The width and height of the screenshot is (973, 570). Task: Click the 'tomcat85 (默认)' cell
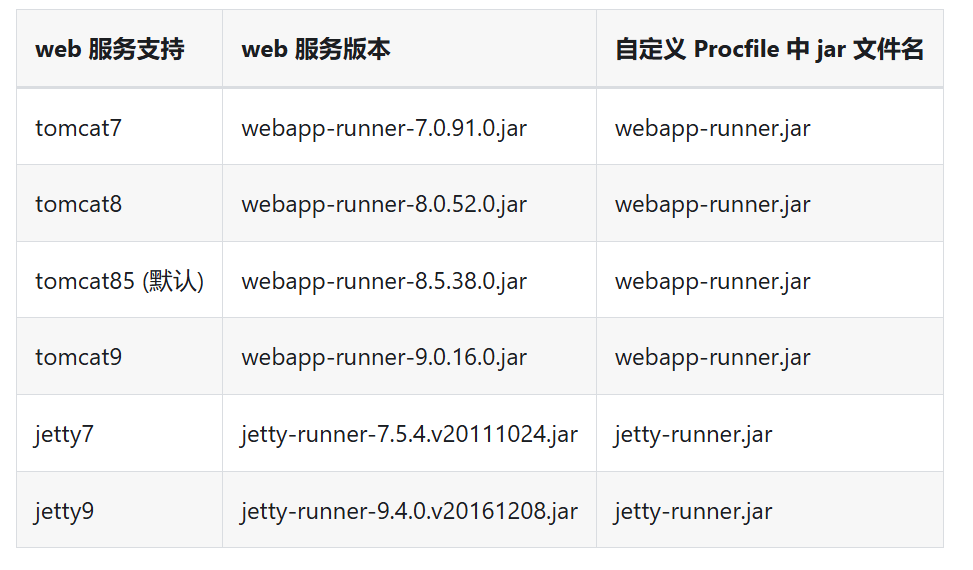(119, 280)
